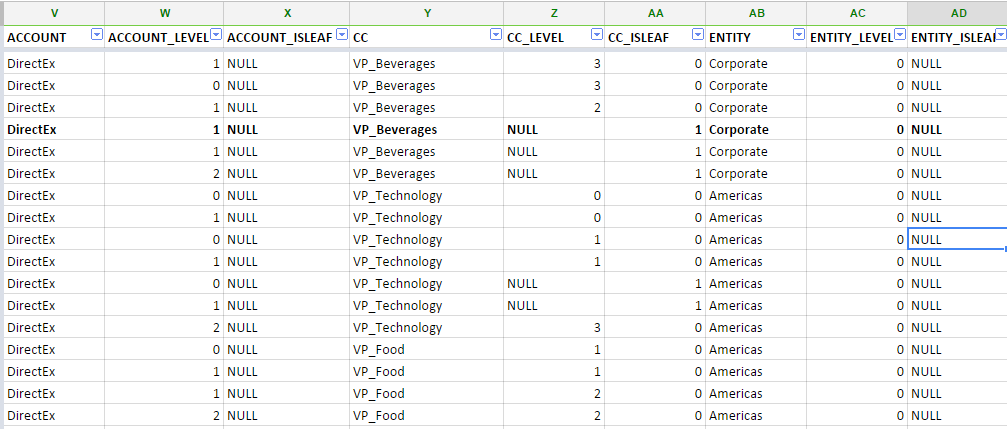Select CC_LEVEL 2 in the VP_Beverages row
The image size is (1007, 429).
554,107
